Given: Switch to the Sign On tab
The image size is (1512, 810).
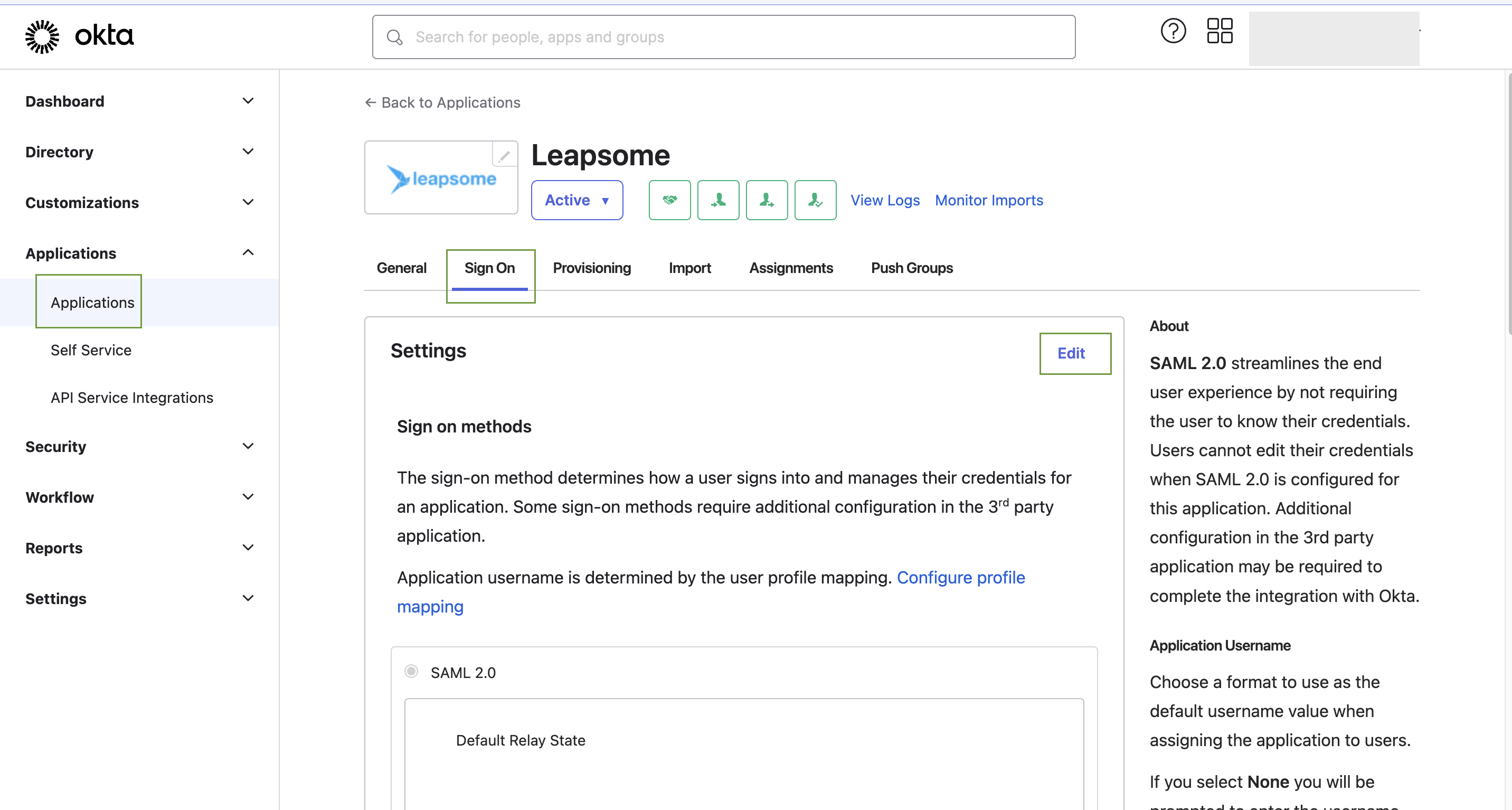Looking at the screenshot, I should [489, 268].
